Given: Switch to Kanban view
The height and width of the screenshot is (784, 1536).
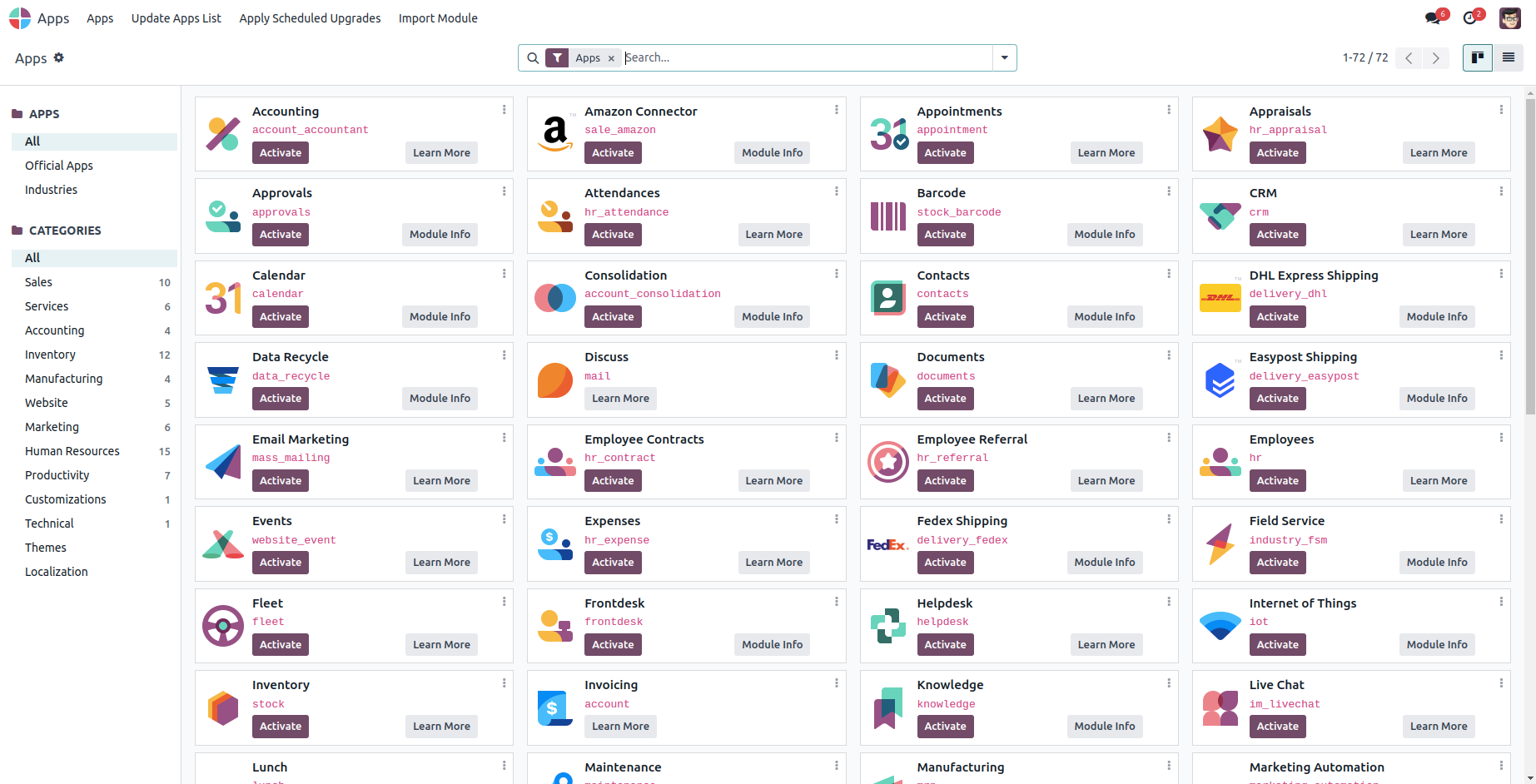Looking at the screenshot, I should tap(1478, 57).
